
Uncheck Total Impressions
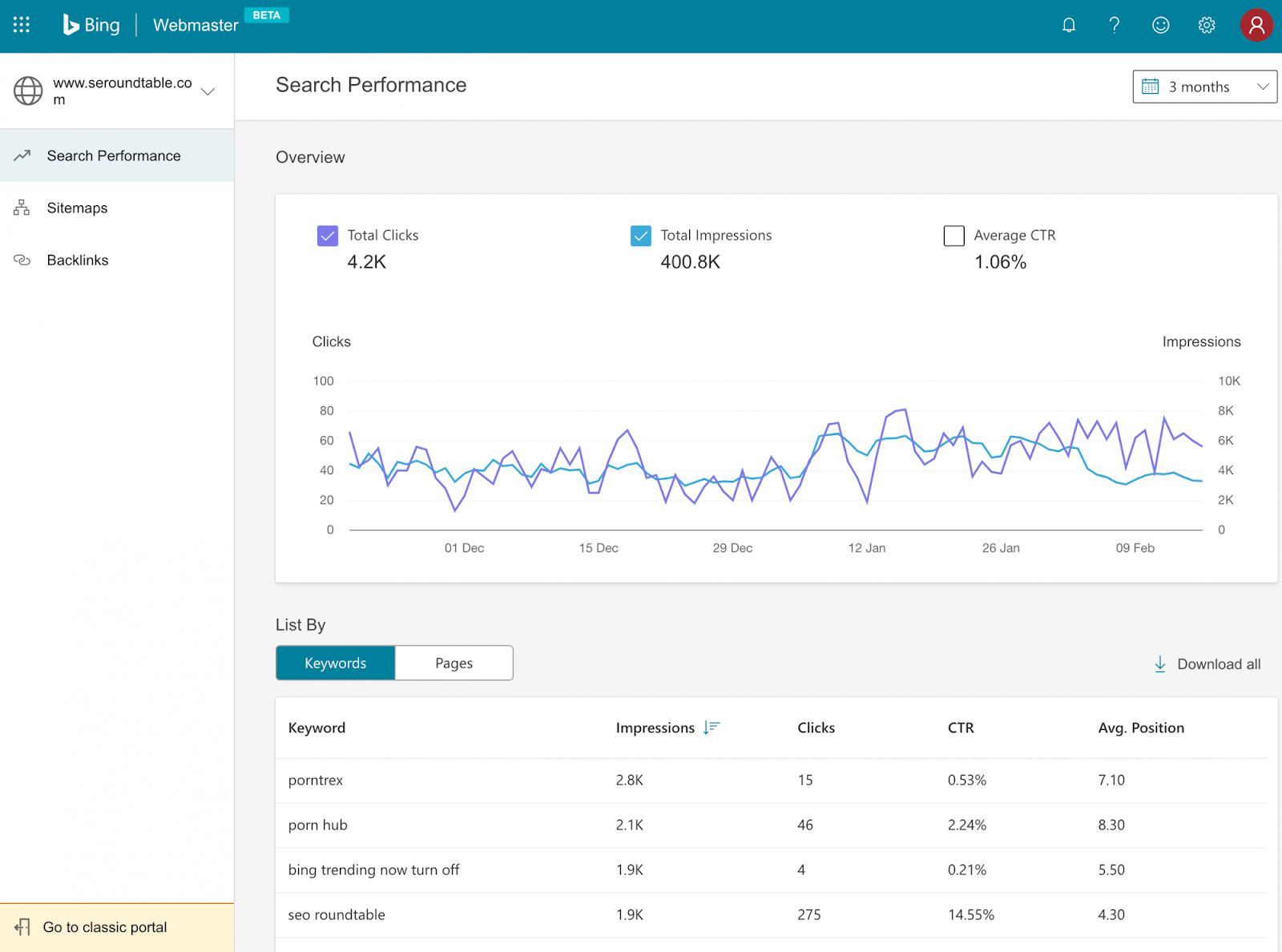coord(641,236)
